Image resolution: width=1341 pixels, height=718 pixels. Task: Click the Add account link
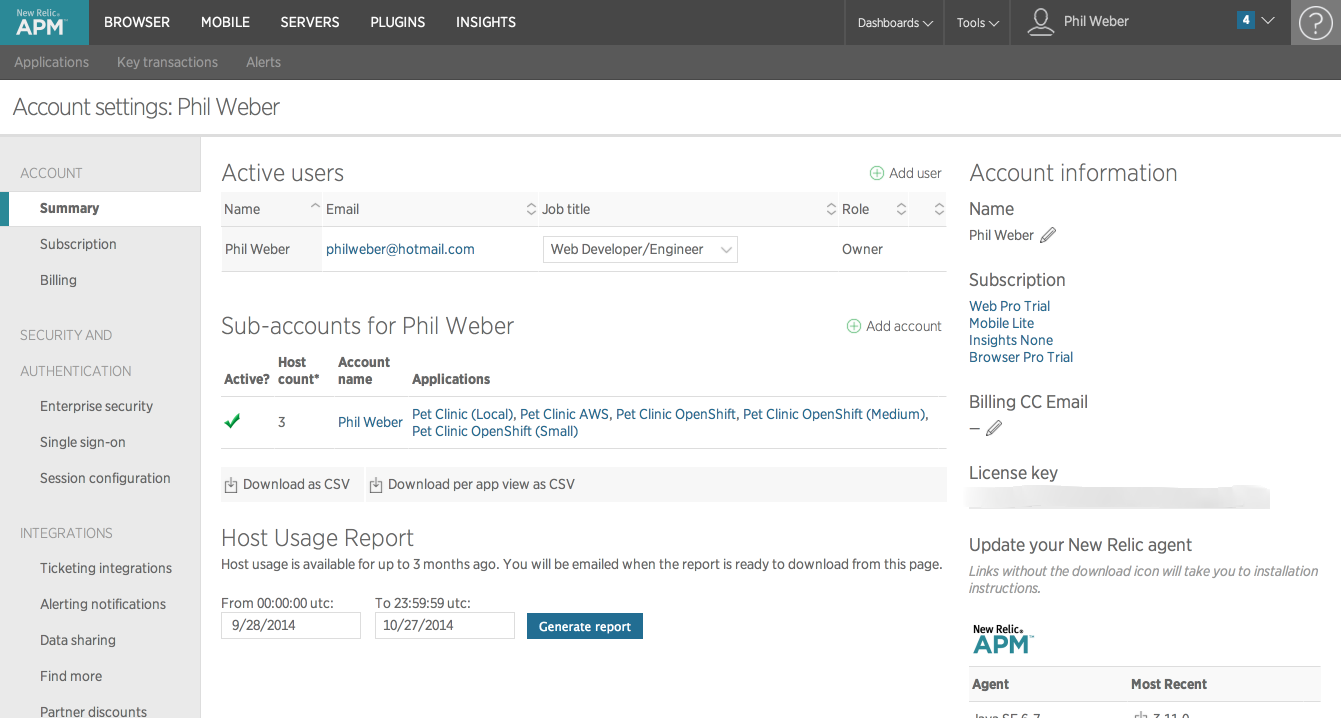[x=904, y=326]
